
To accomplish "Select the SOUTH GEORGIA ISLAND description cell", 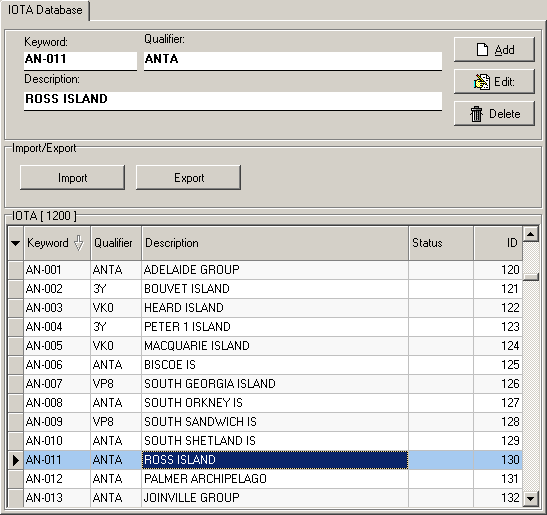I will pyautogui.click(x=275, y=384).
